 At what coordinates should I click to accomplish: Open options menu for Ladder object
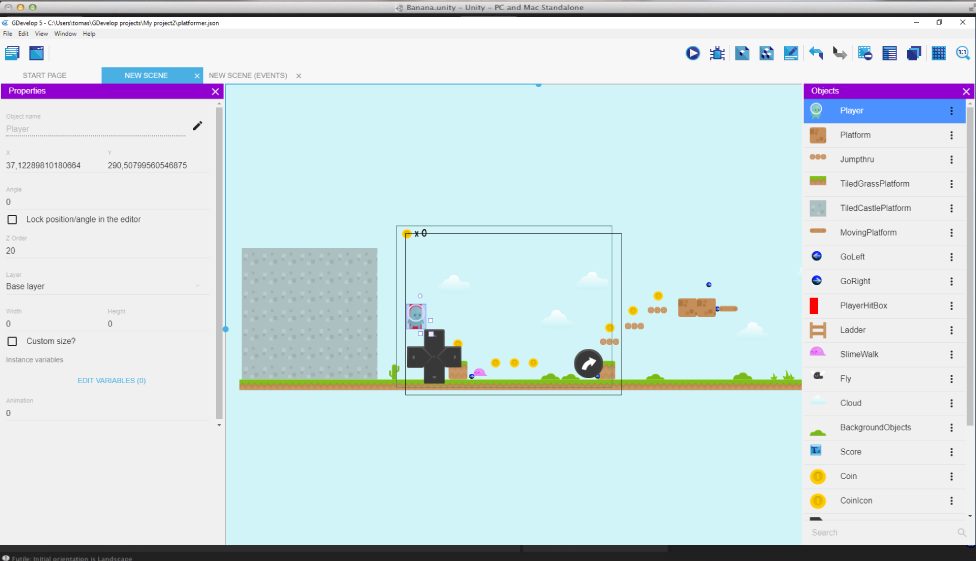tap(951, 330)
